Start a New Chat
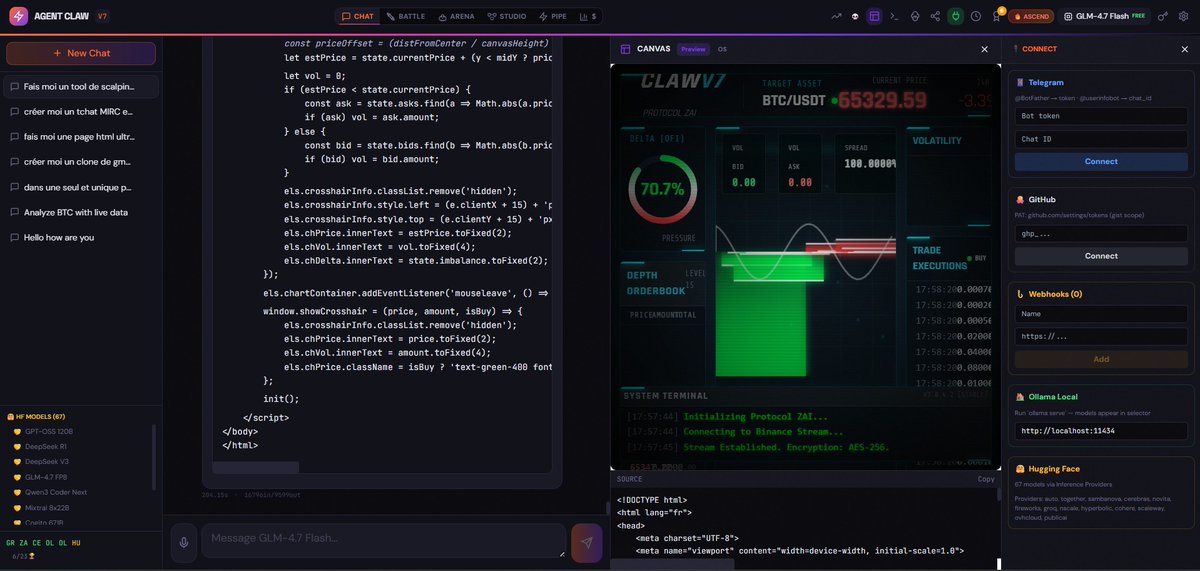This screenshot has width=1200, height=571. point(81,53)
